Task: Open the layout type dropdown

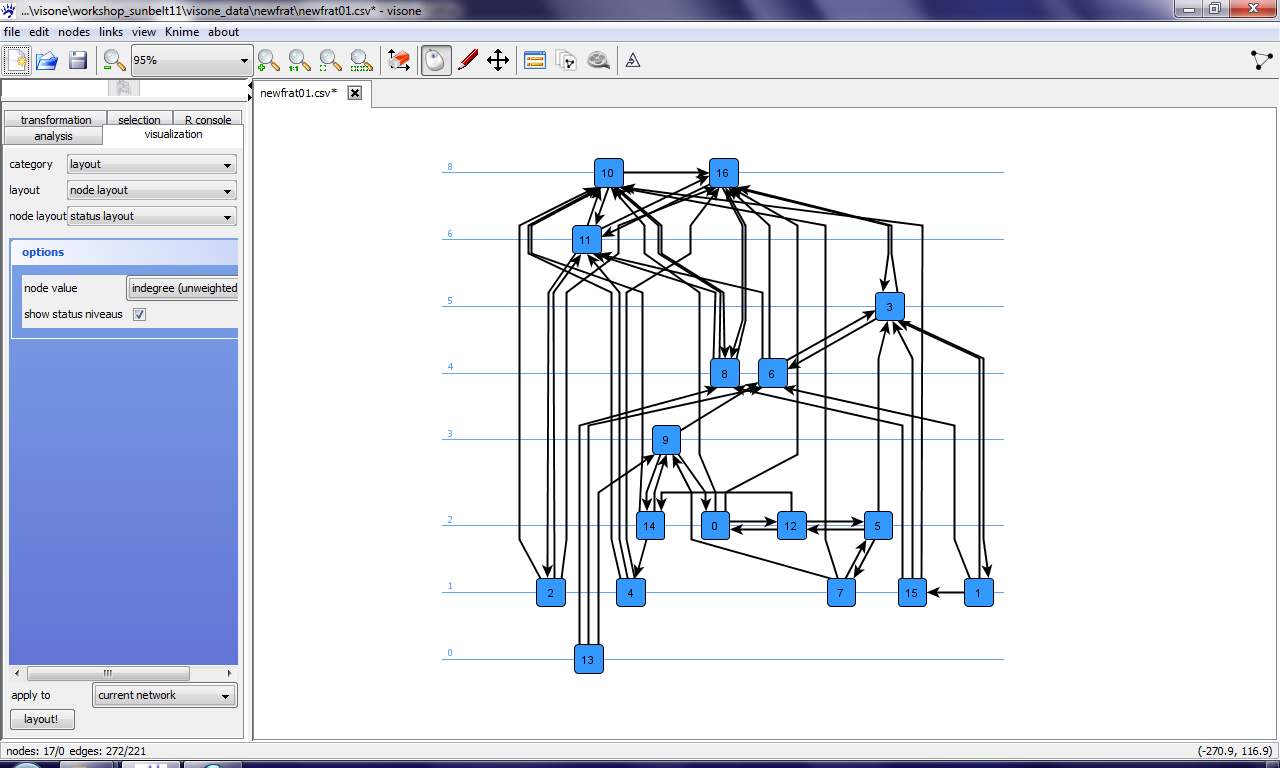Action: (x=152, y=190)
